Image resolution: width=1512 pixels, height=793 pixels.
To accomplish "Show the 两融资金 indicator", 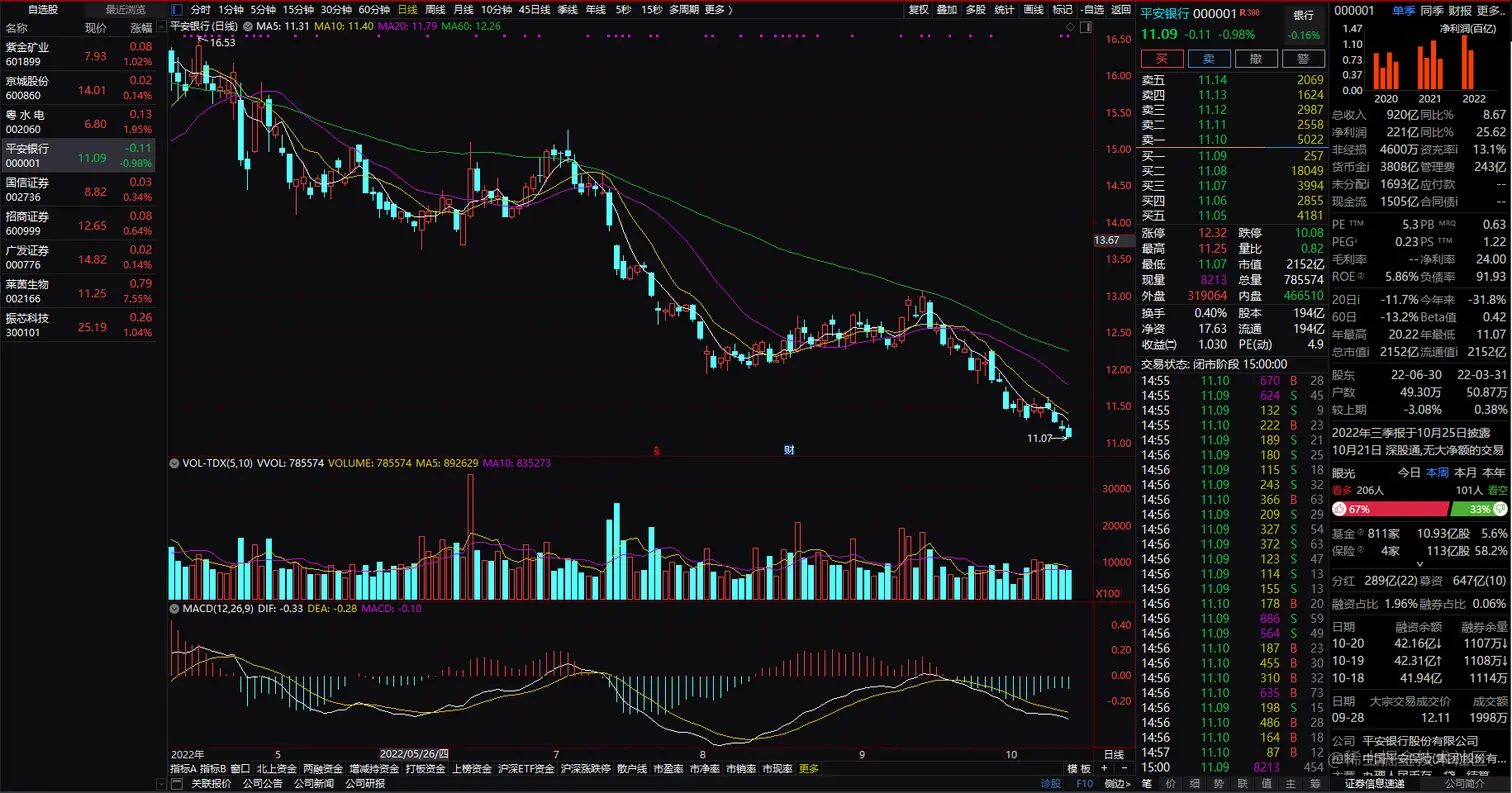I will coord(322,769).
